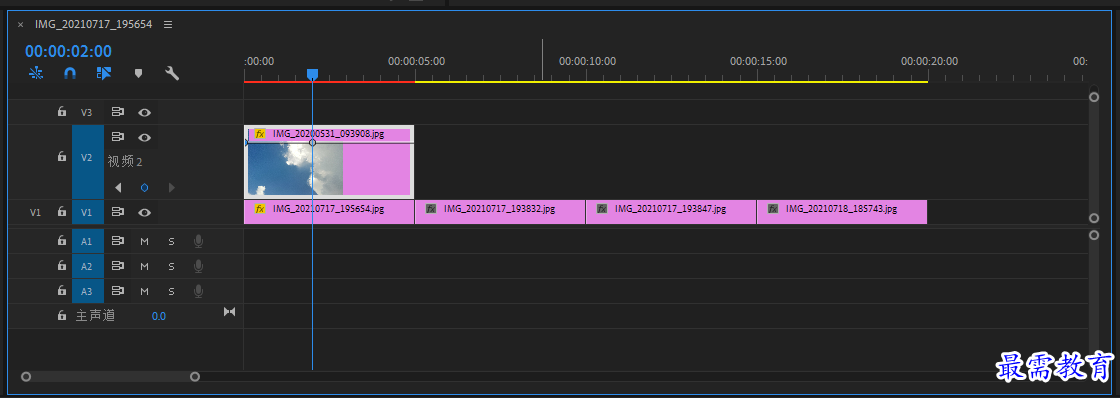Mute track A2
The image size is (1120, 398).
[x=144, y=267]
